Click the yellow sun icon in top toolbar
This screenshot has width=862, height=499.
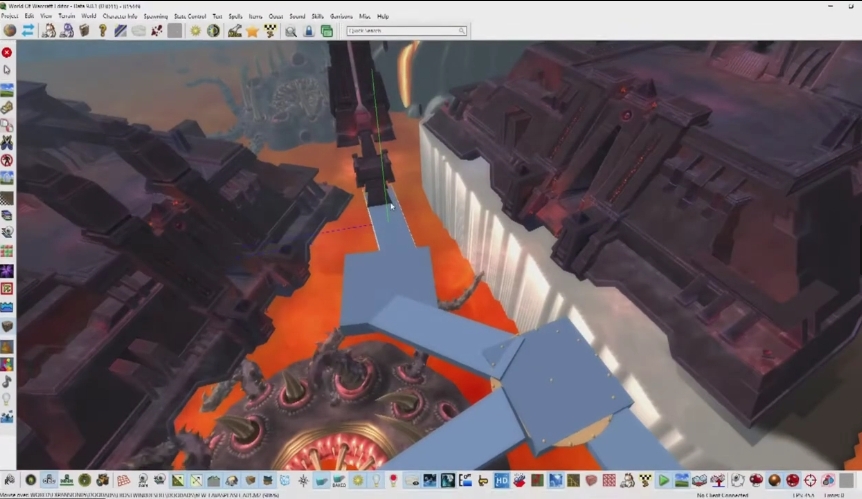click(x=195, y=31)
